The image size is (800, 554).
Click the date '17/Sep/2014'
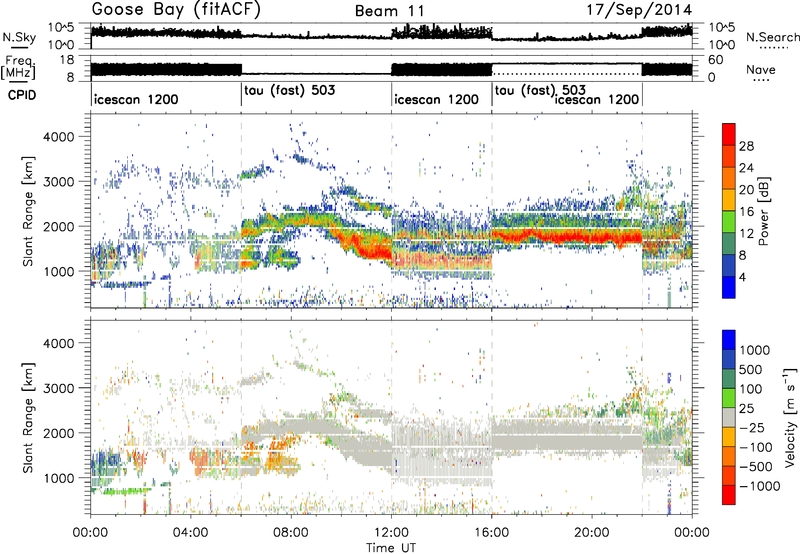[639, 10]
